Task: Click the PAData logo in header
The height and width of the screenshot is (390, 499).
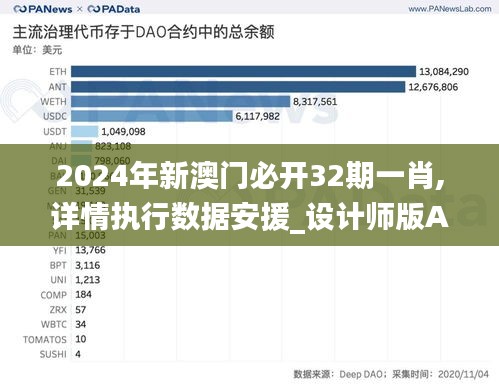Action: (x=113, y=9)
